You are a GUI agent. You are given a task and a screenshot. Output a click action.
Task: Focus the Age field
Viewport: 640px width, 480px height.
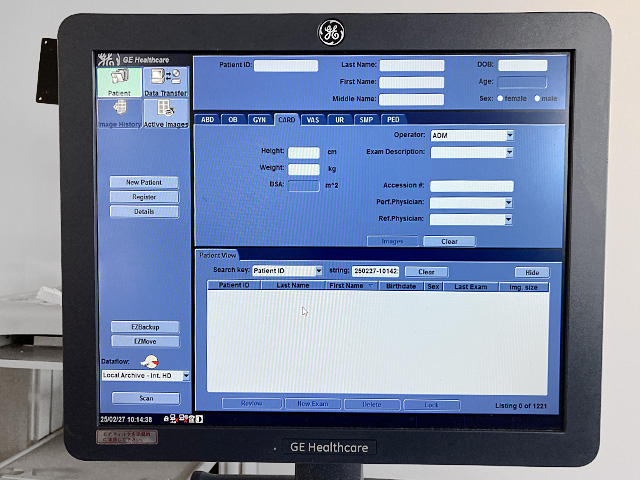tap(522, 82)
